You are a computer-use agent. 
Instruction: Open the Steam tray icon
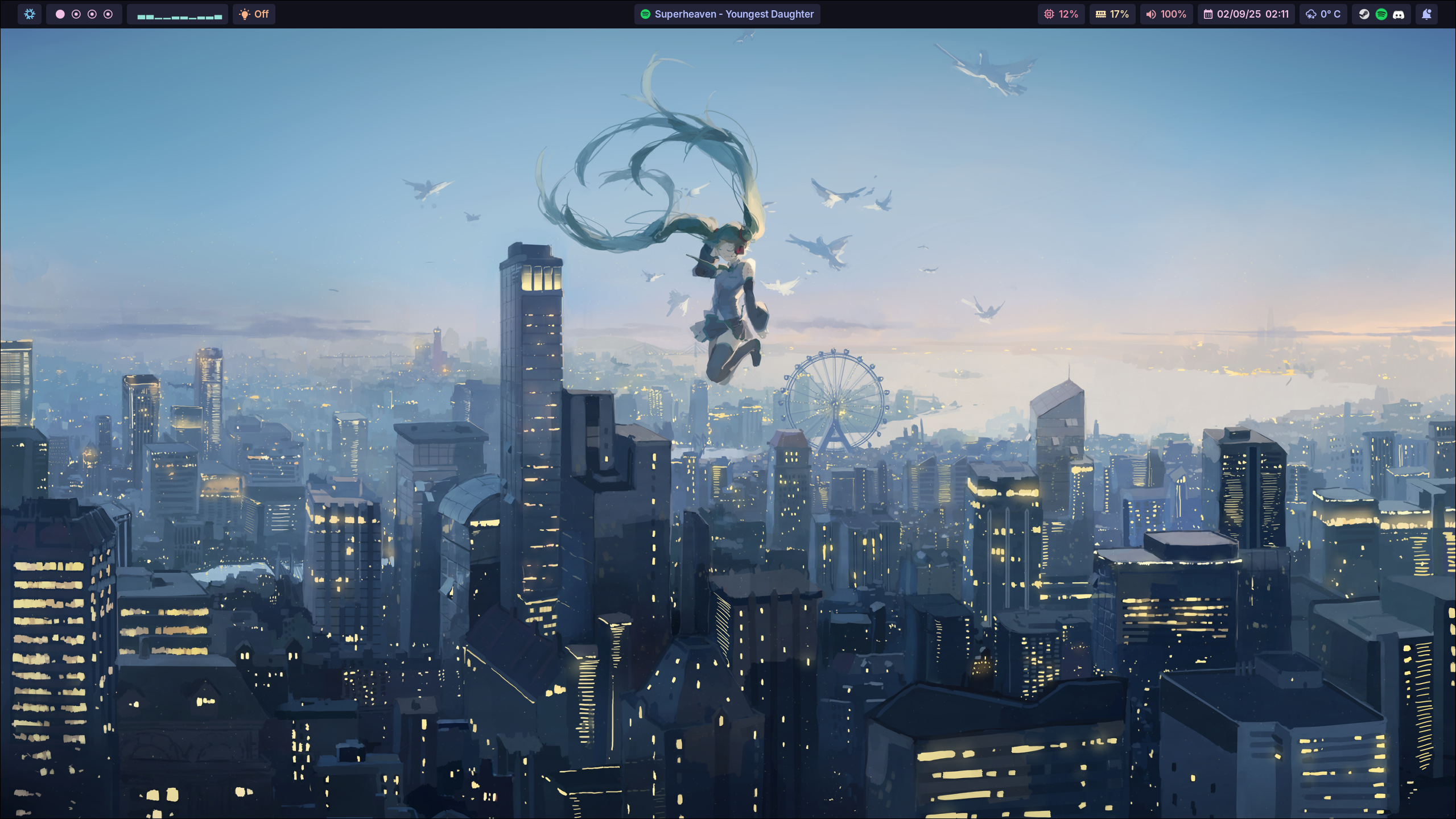[x=1364, y=14]
